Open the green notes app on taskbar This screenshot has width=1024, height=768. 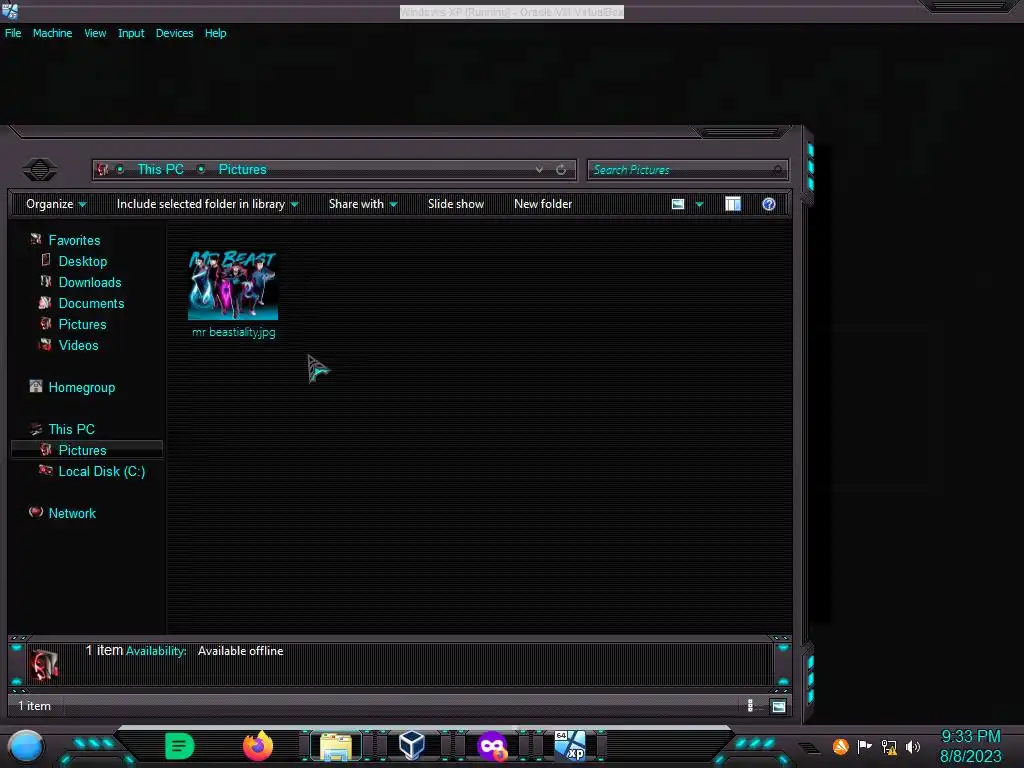(x=180, y=746)
